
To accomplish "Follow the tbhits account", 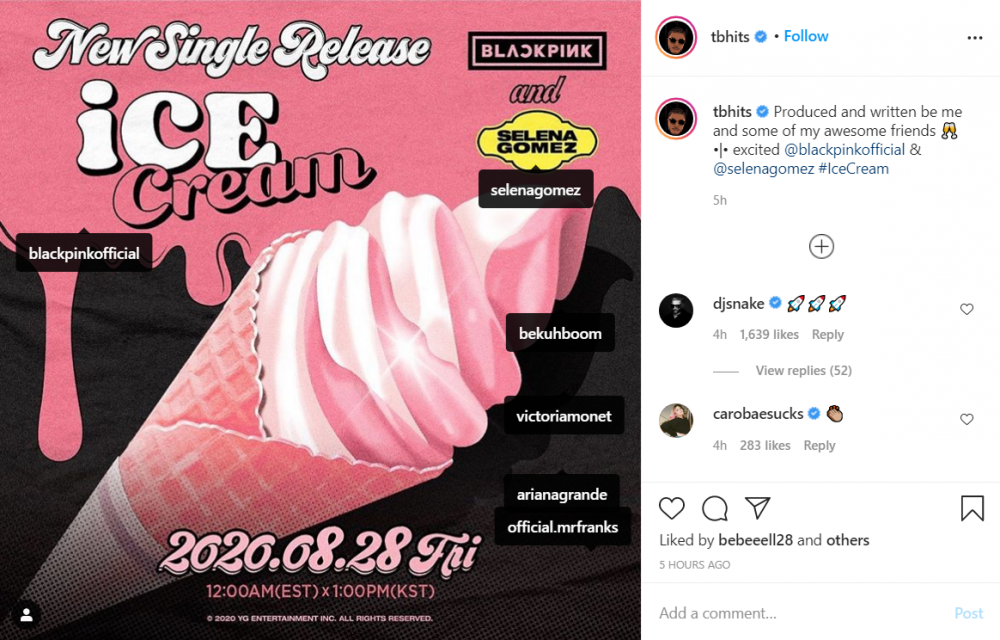I will pos(805,36).
